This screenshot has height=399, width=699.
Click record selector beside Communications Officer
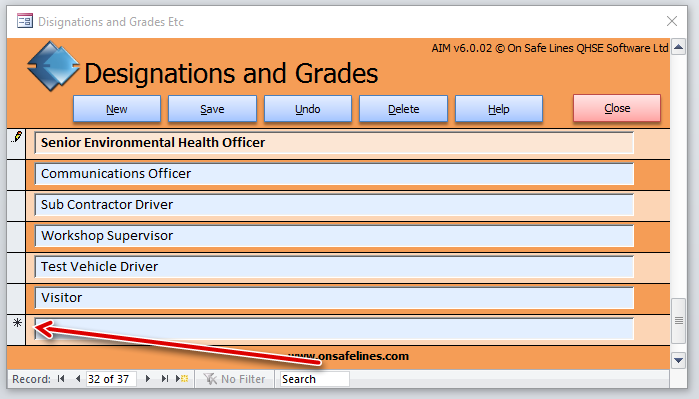click(16, 175)
